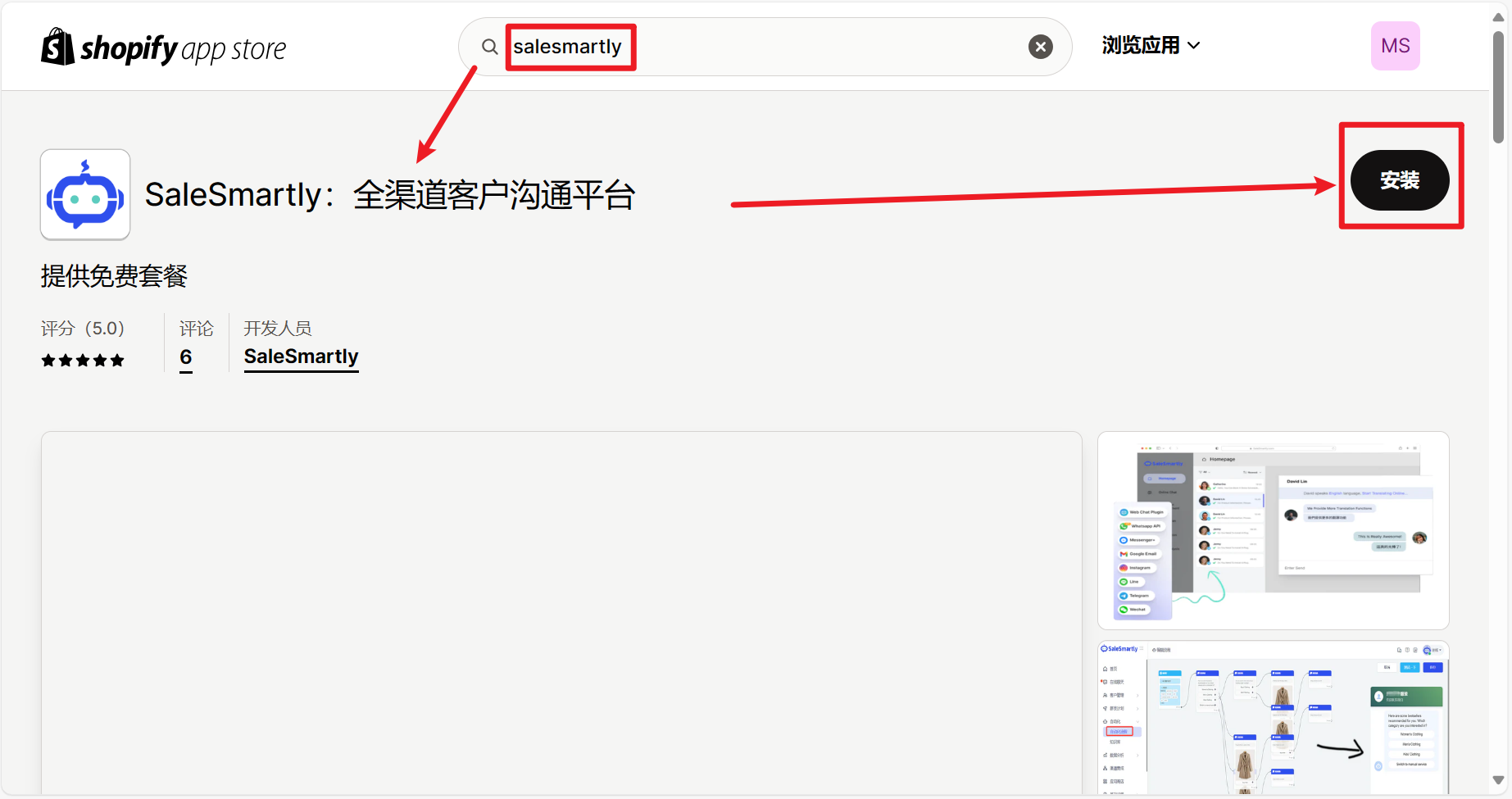Expand the 浏览应用 dropdown menu
1512x799 pixels.
pos(1151,46)
